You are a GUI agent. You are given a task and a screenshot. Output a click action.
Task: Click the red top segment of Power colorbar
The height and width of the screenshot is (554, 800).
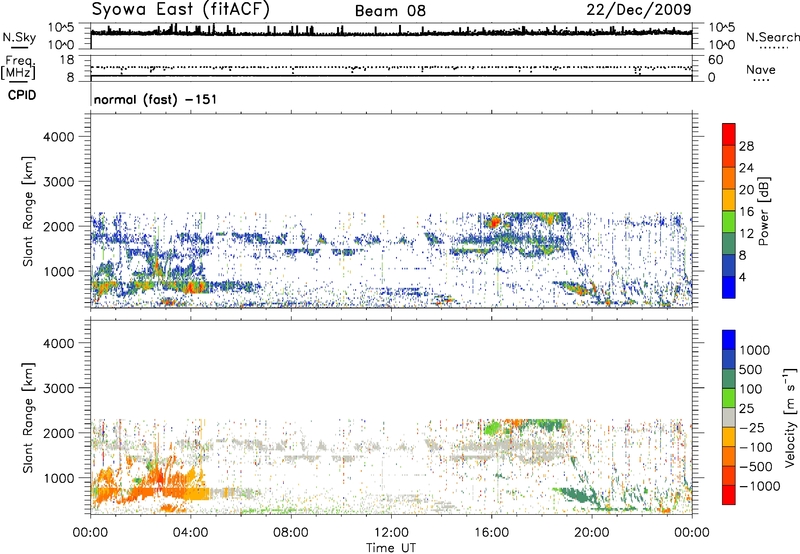729,134
